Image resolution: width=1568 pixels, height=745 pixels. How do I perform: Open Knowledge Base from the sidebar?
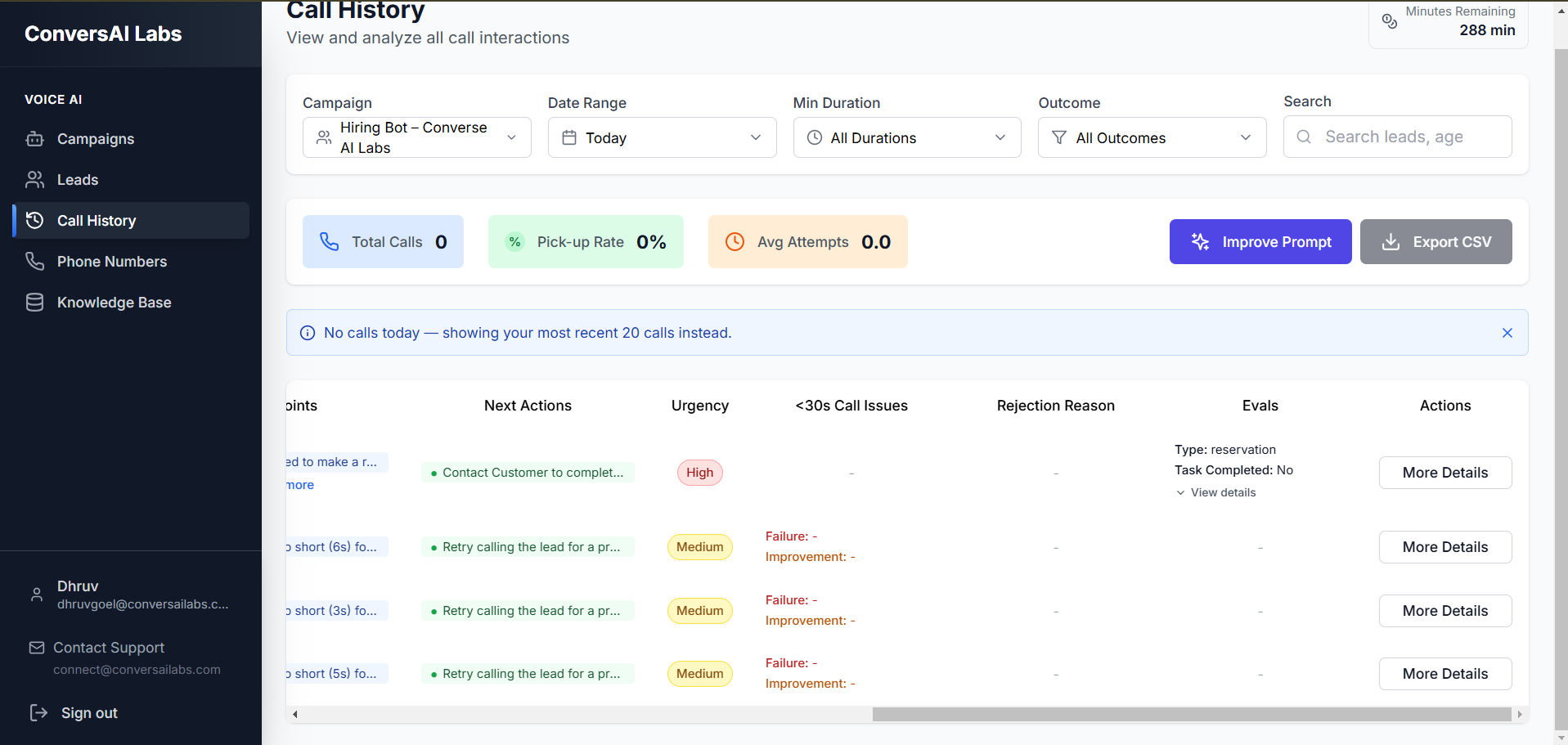131,303
